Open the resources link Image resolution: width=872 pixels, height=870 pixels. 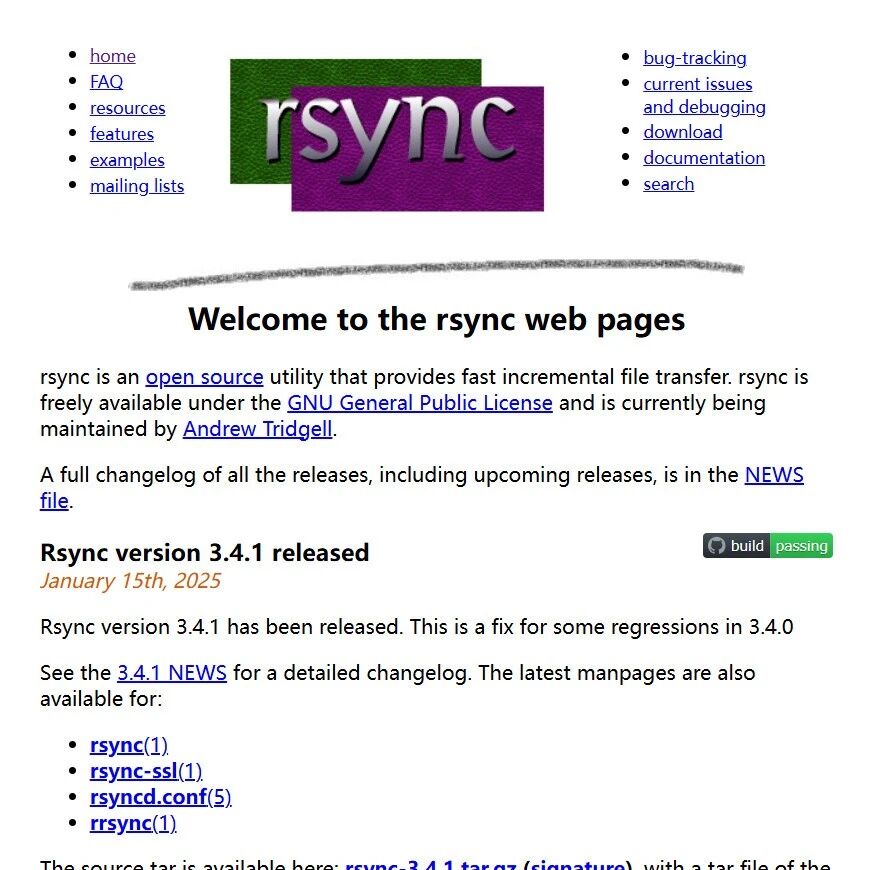click(x=127, y=108)
